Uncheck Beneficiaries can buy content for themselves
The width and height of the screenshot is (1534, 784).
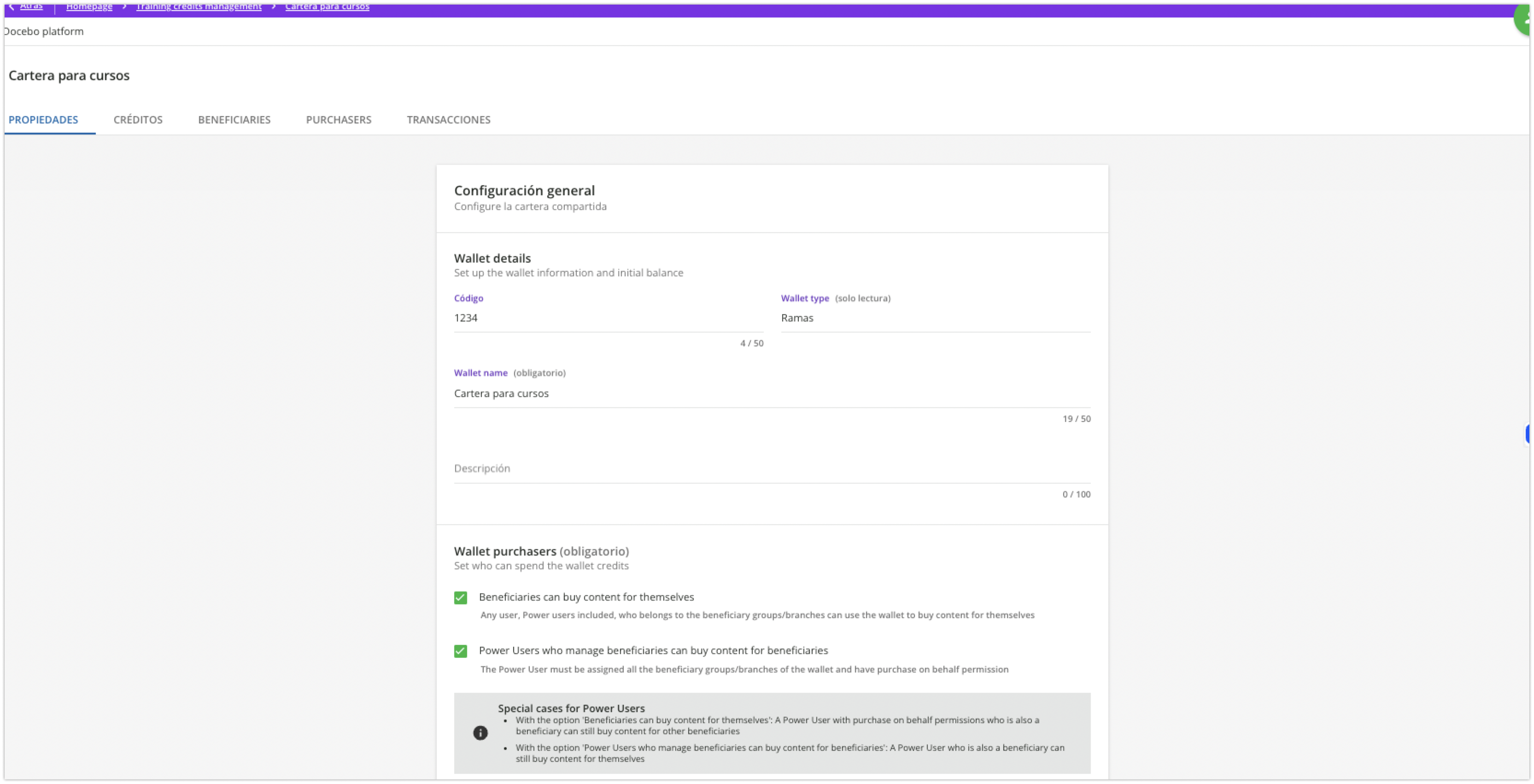pyautogui.click(x=460, y=598)
